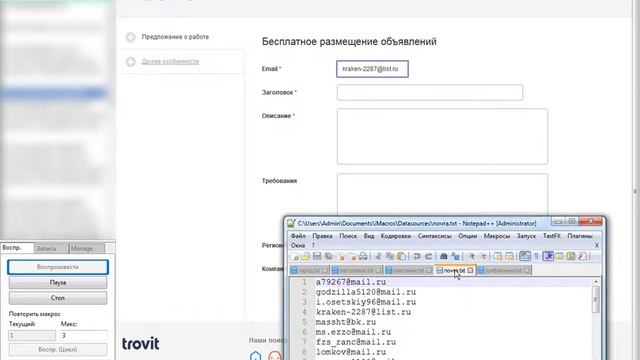Click the Текущий loop count field
The width and height of the screenshot is (640, 360).
(x=32, y=336)
